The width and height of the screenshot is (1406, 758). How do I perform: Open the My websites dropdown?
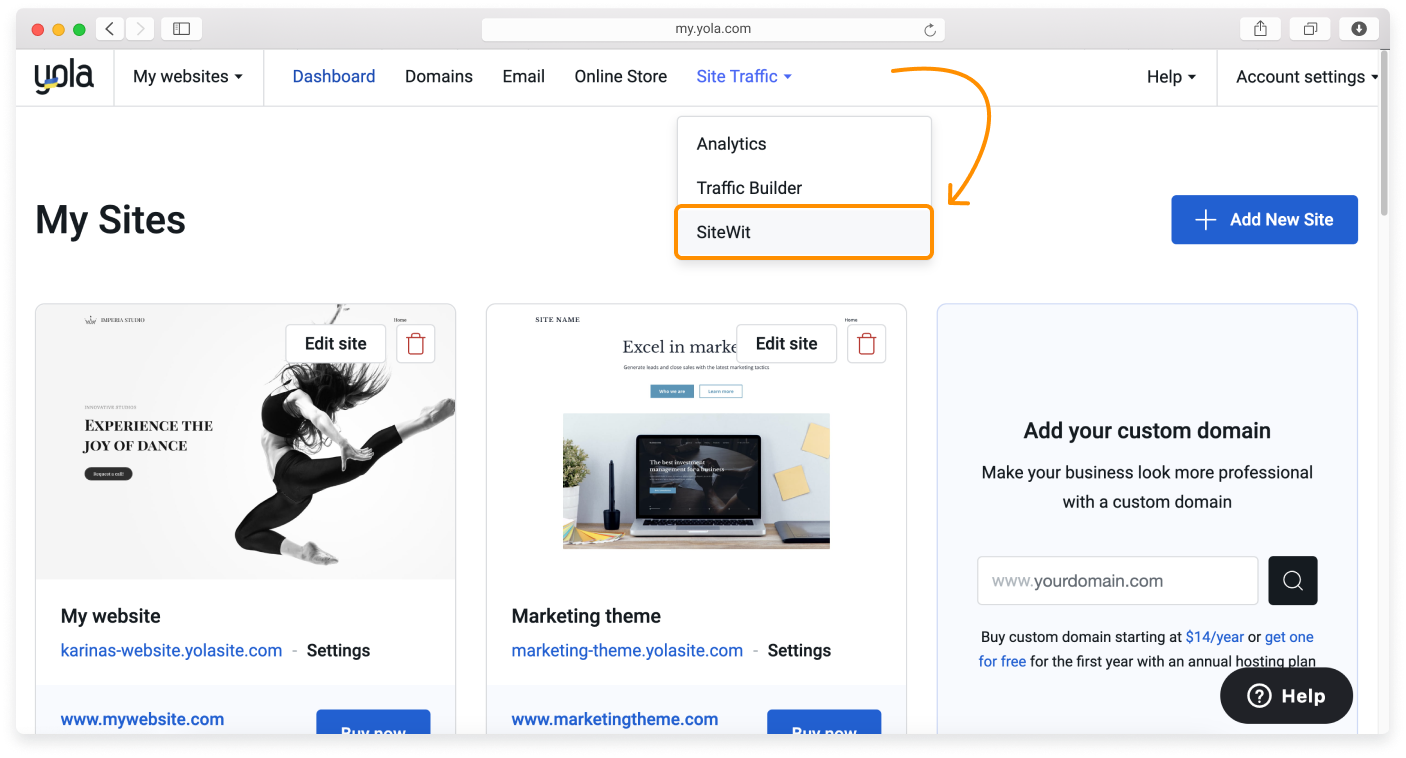click(x=188, y=76)
